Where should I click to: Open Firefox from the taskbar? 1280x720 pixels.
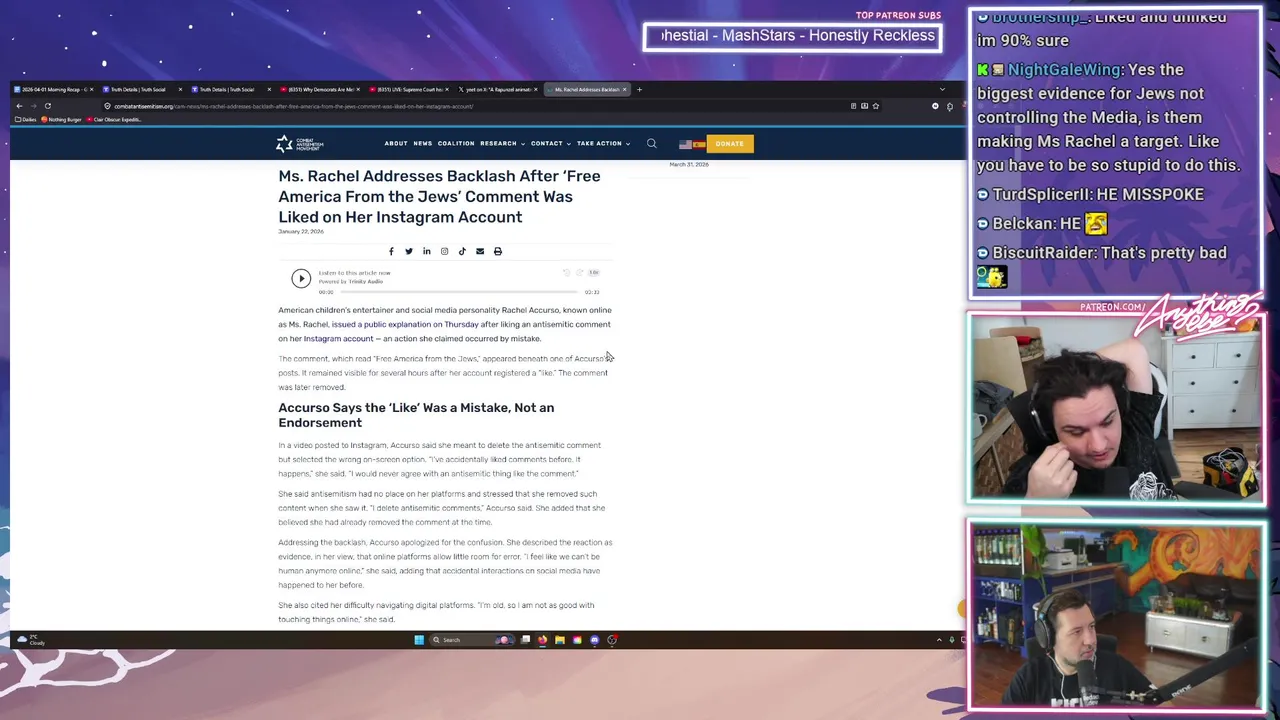(542, 640)
